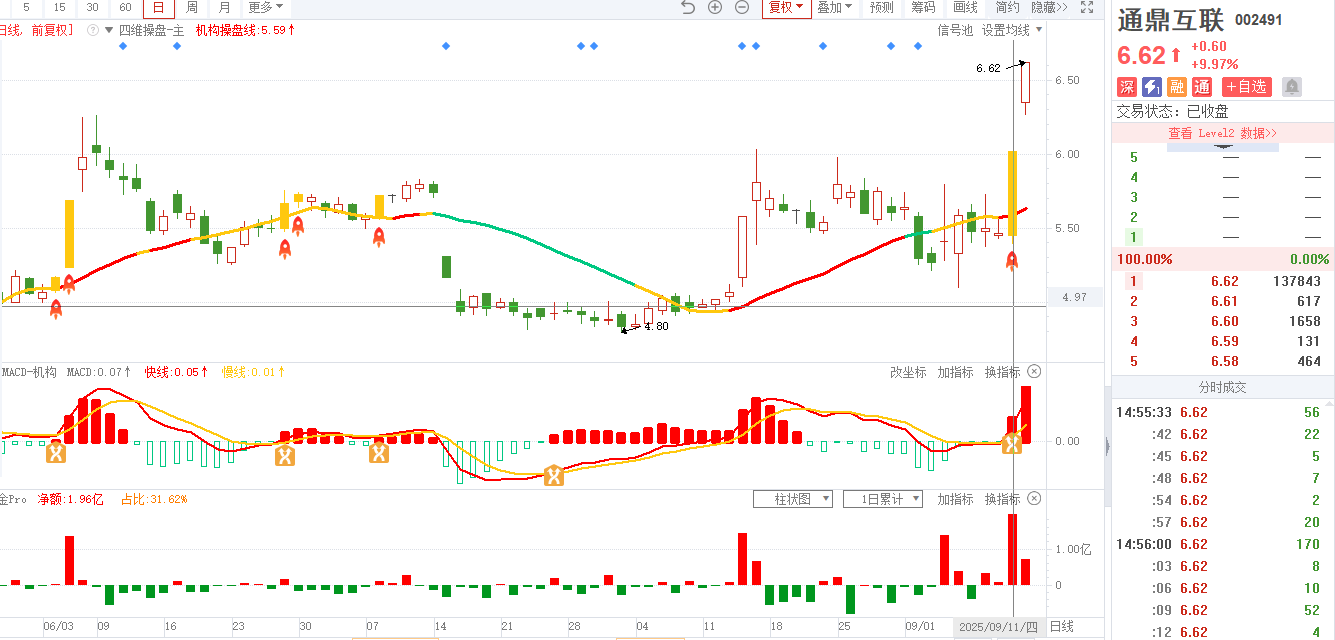Click the price alert bell icon
The width and height of the screenshot is (1335, 640).
[1292, 87]
